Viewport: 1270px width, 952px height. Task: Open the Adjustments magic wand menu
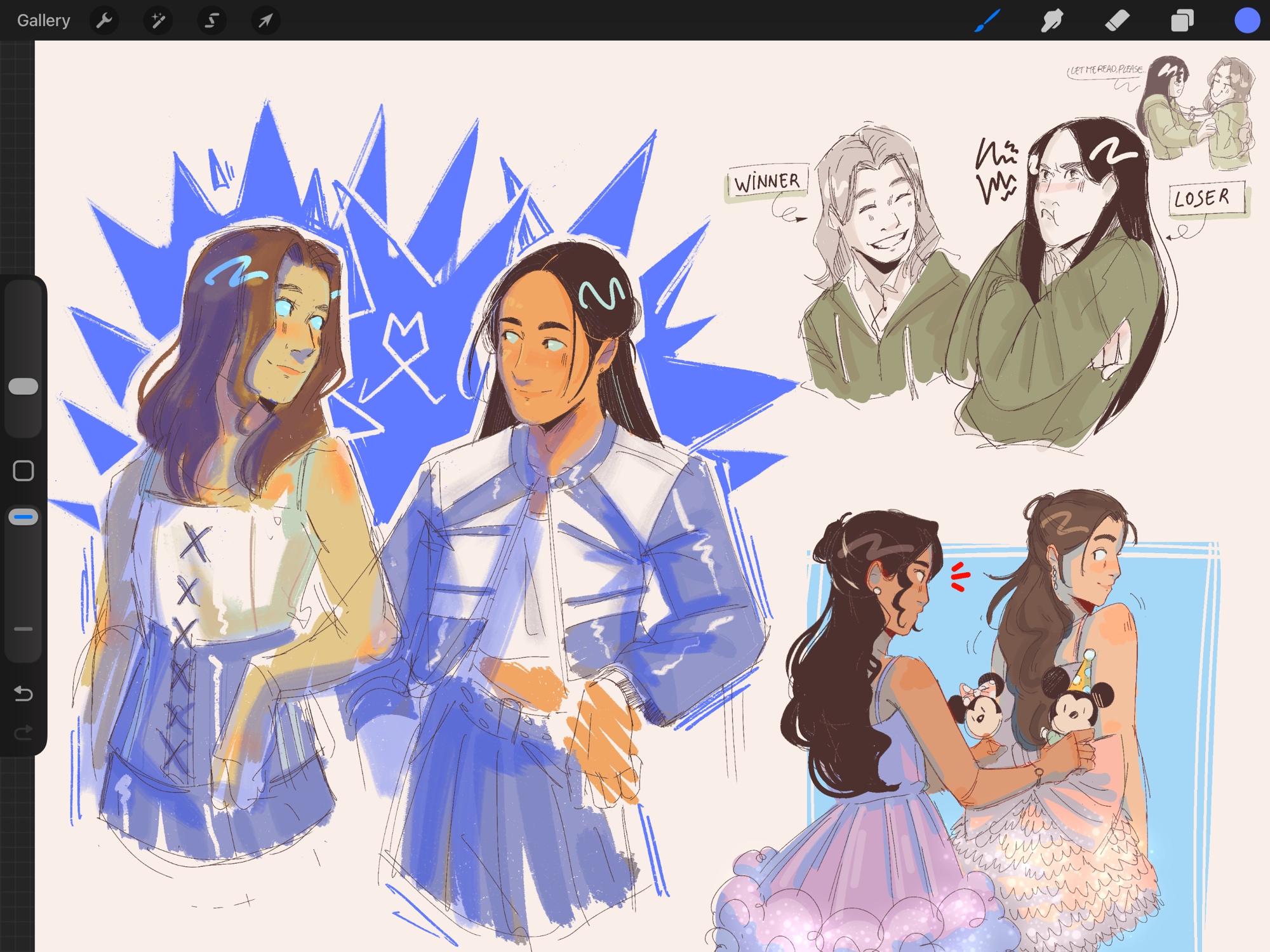pos(157,20)
